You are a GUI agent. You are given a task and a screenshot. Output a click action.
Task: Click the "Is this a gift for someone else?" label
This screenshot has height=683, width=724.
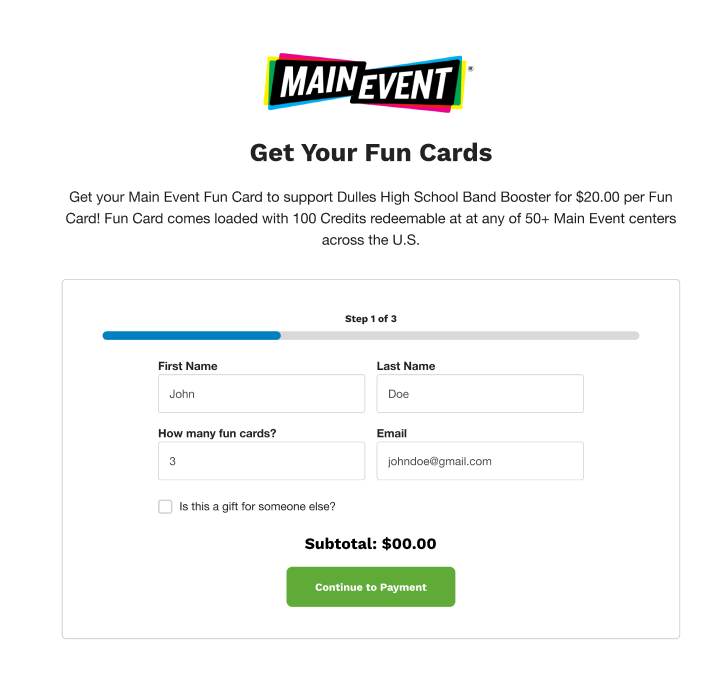point(257,507)
